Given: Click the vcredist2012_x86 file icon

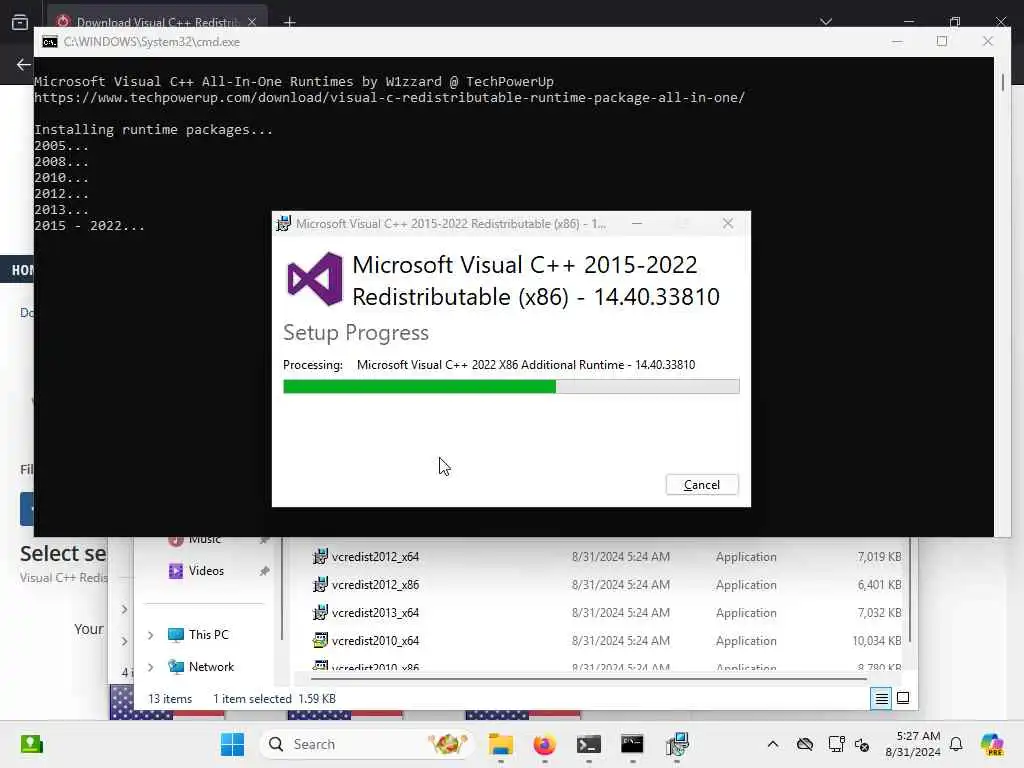Looking at the screenshot, I should [x=320, y=584].
